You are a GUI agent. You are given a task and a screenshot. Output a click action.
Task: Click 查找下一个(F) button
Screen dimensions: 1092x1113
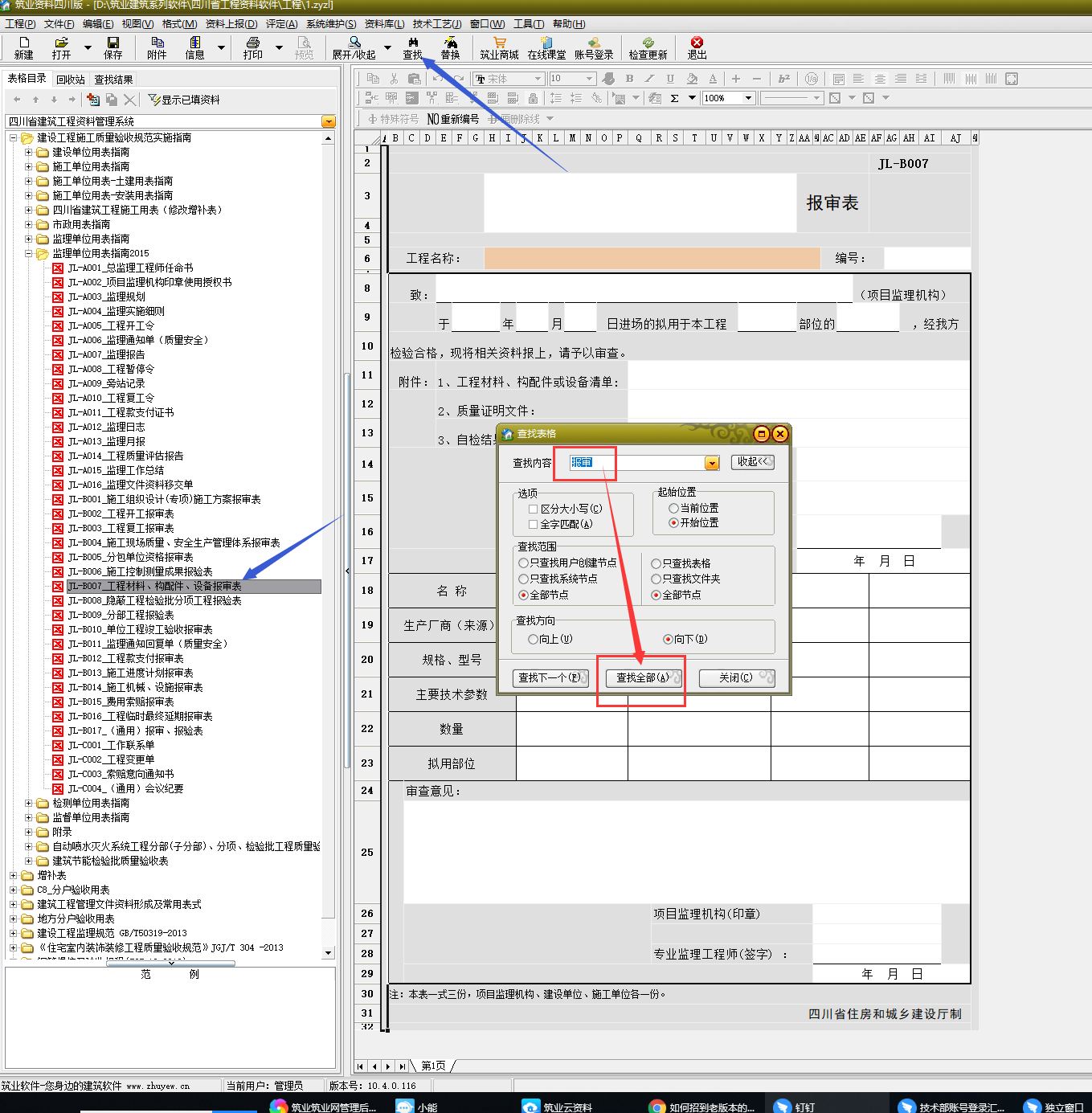point(551,678)
